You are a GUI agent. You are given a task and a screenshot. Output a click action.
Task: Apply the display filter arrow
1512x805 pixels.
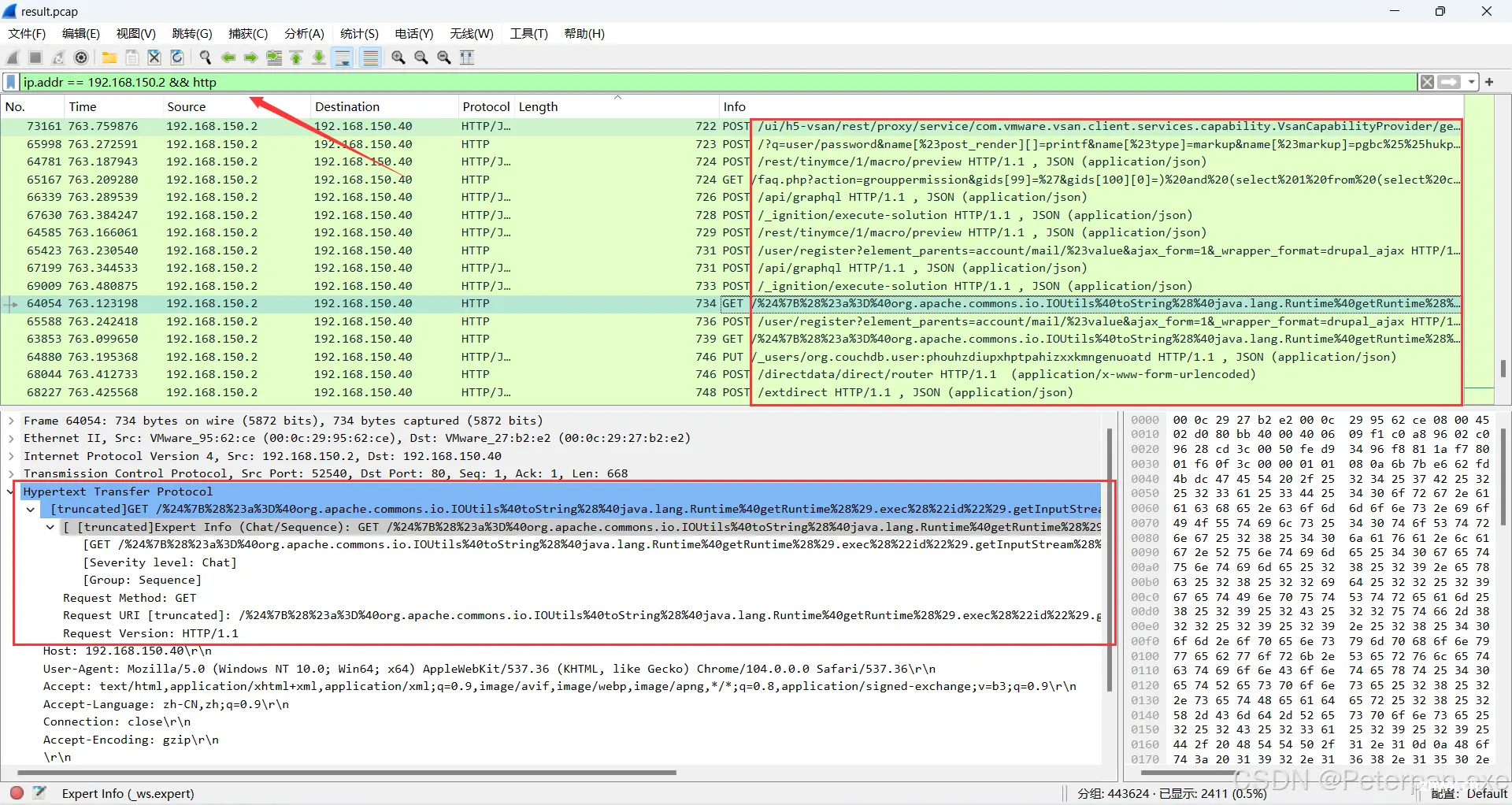[x=1449, y=82]
